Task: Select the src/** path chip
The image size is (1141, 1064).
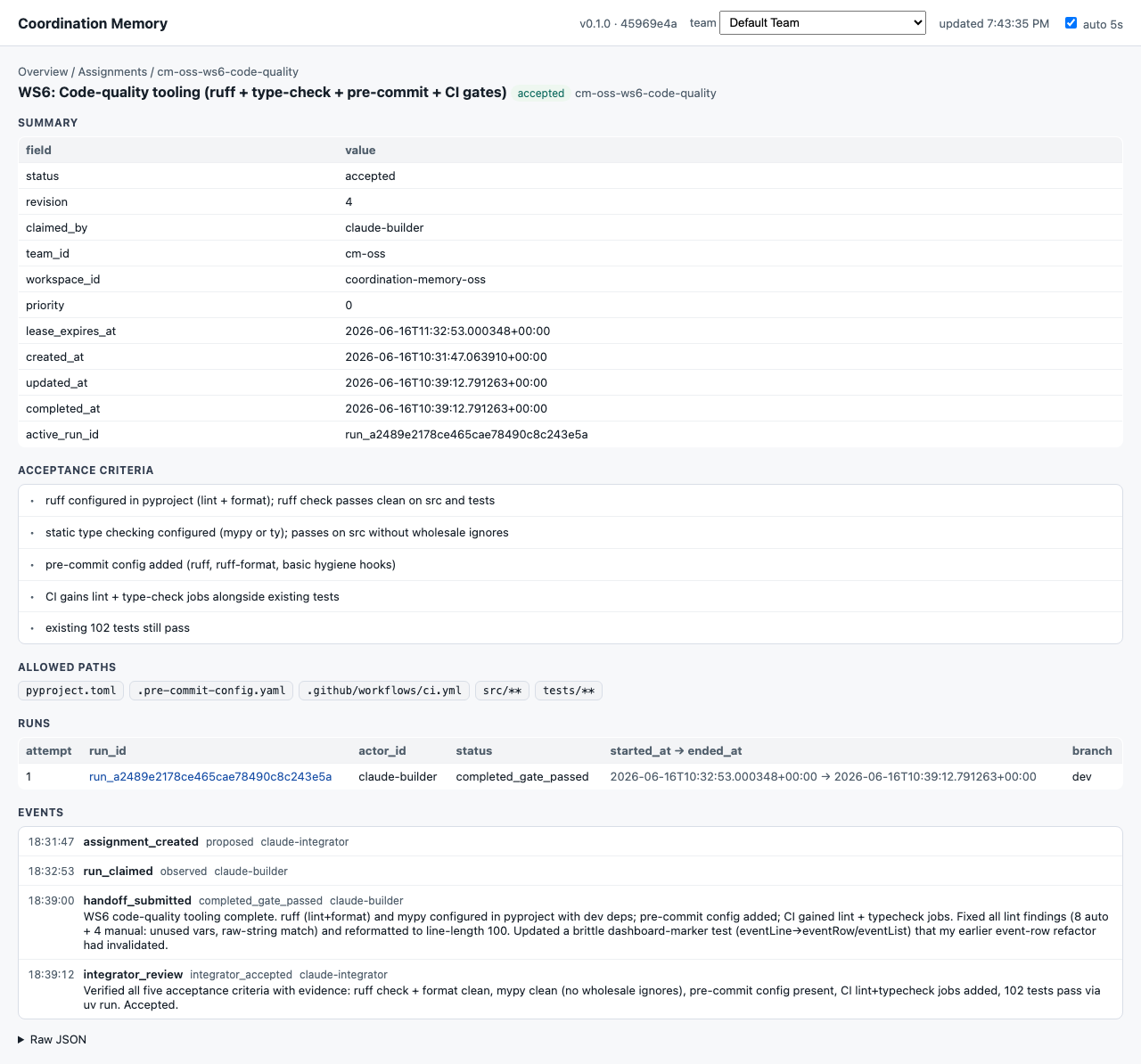Action: point(503,691)
